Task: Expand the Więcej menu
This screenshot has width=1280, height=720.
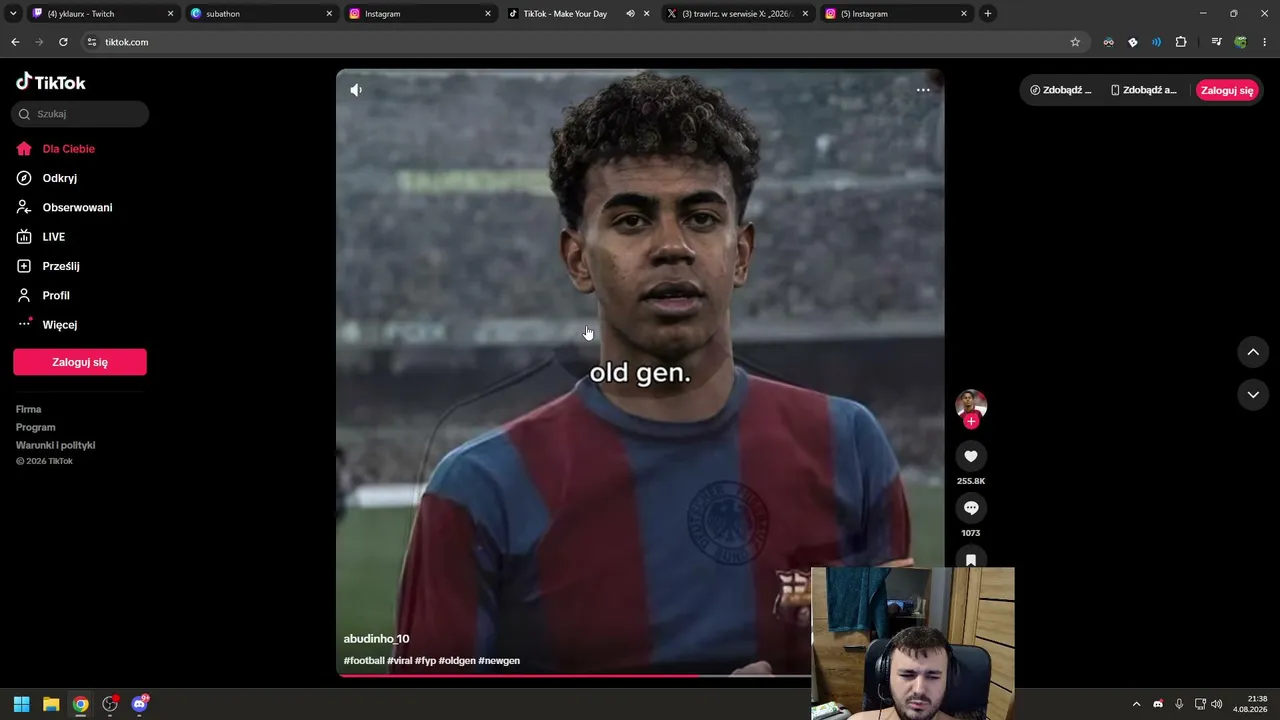Action: click(x=60, y=325)
